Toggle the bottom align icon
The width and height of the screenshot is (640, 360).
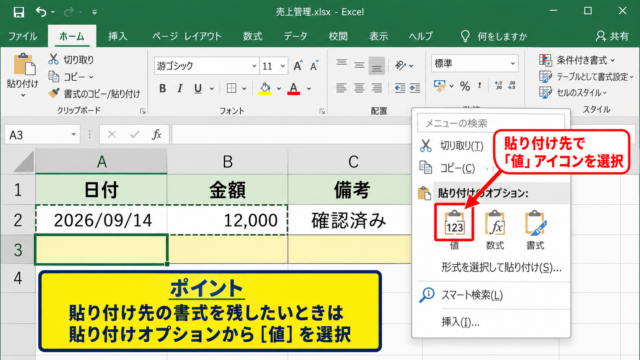(x=376, y=65)
